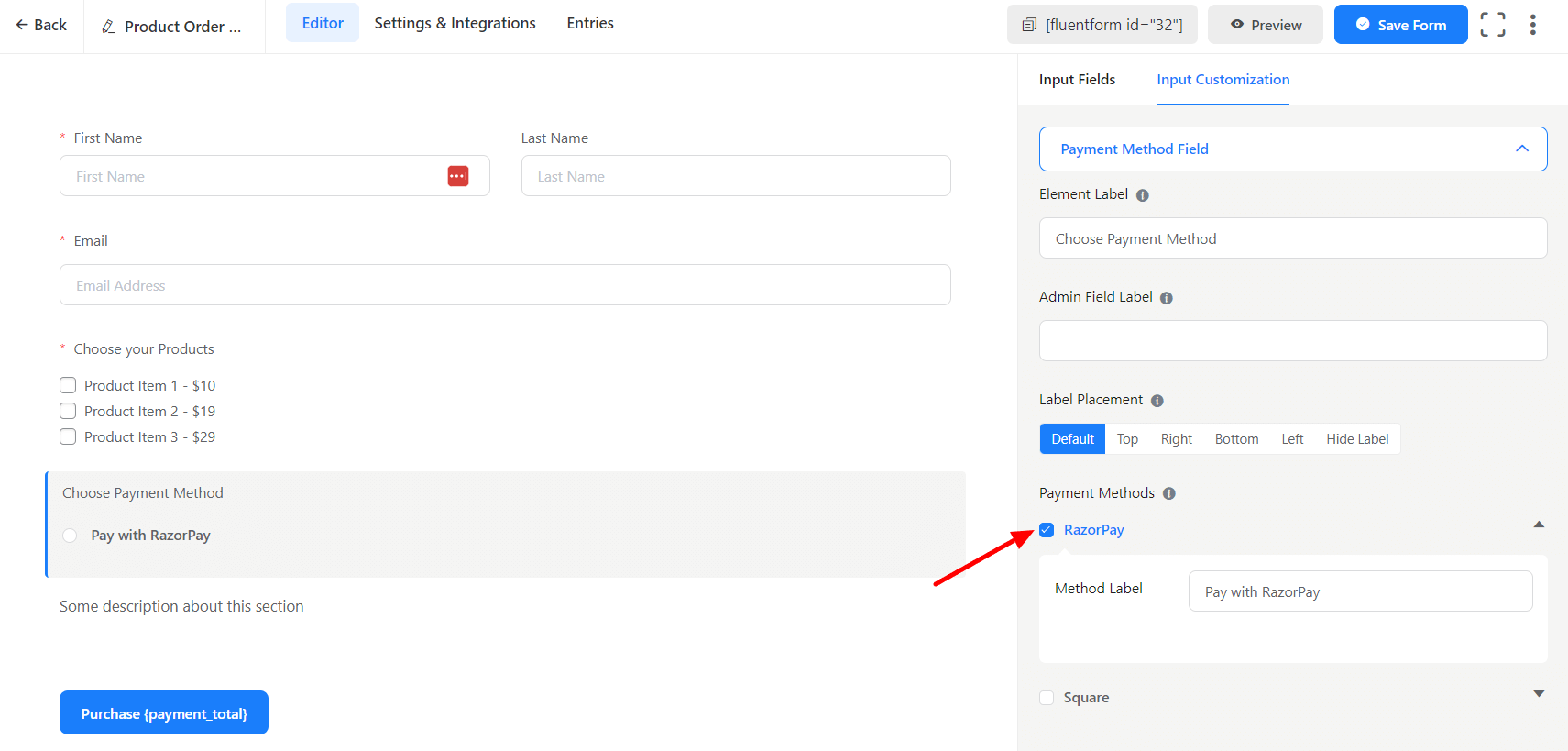This screenshot has width=1568, height=751.
Task: Click the Preview button
Action: 1265,25
